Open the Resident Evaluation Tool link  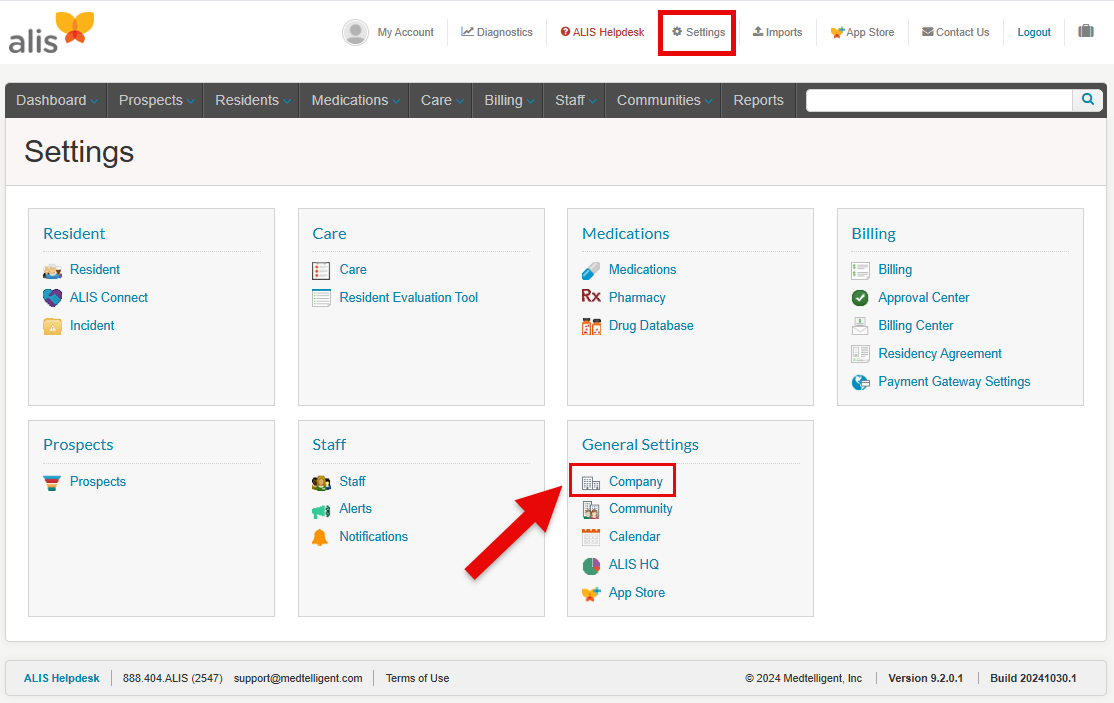[409, 298]
